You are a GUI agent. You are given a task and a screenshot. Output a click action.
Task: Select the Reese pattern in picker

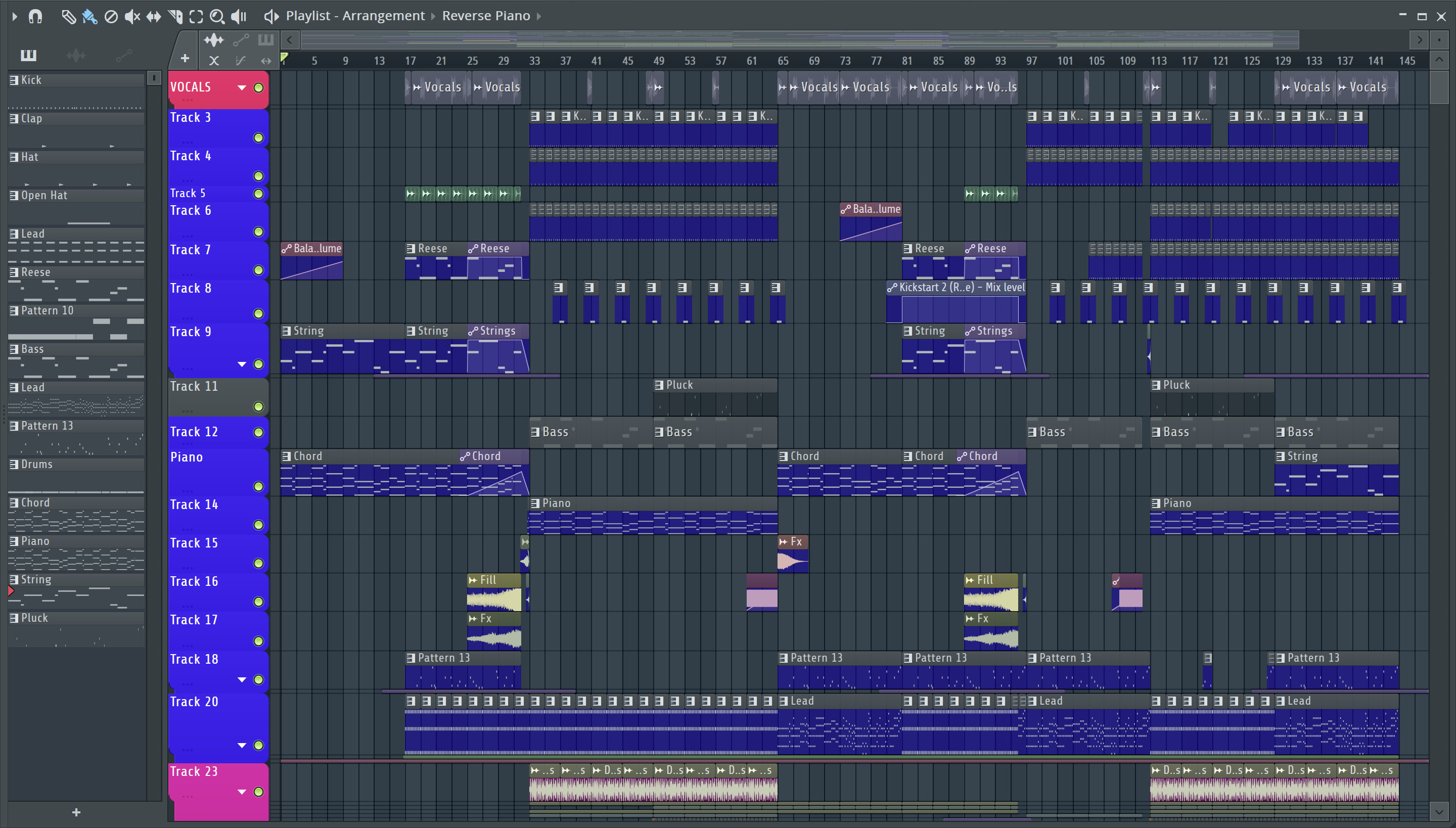click(x=76, y=283)
